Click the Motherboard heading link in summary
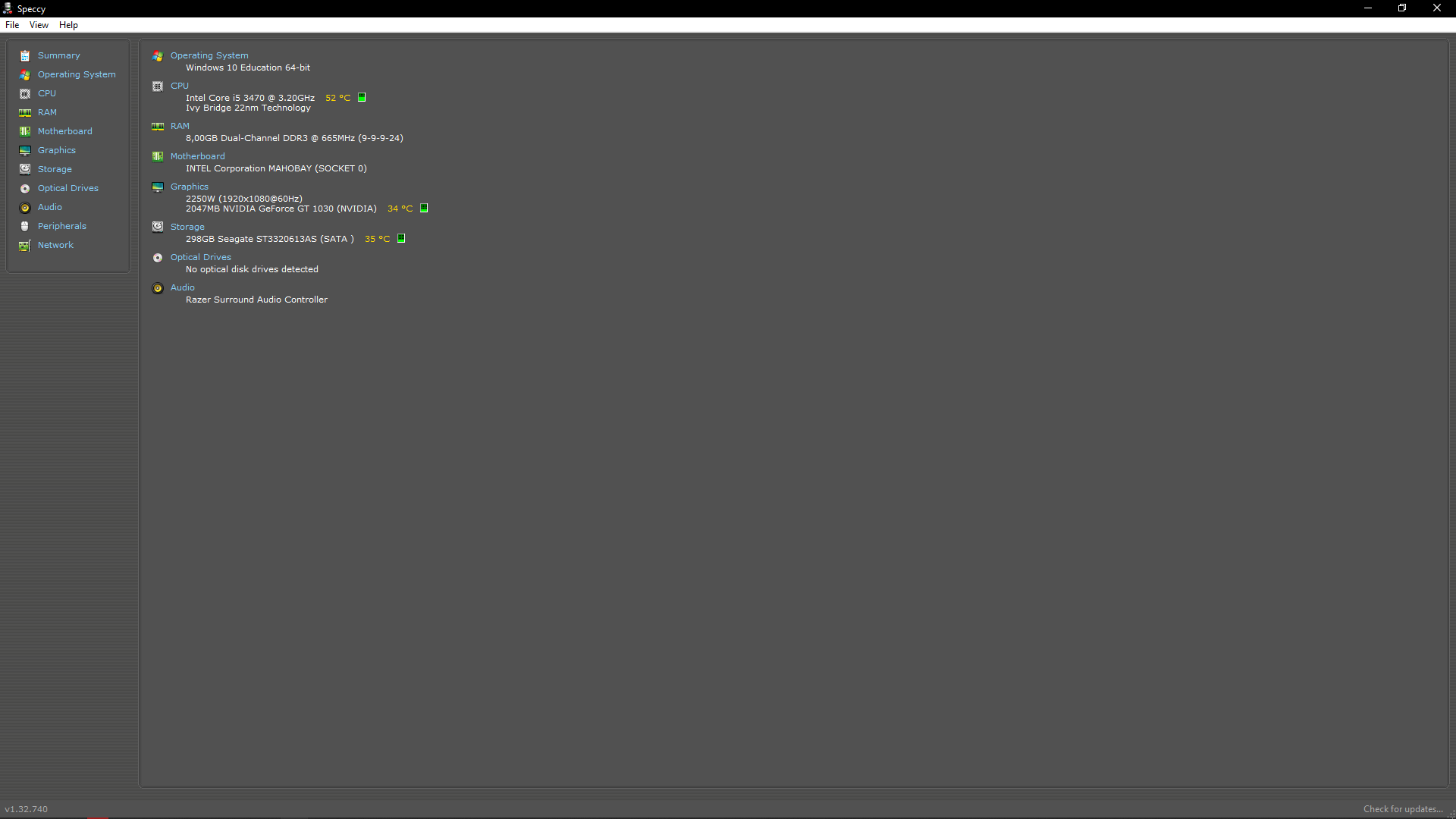 (197, 156)
